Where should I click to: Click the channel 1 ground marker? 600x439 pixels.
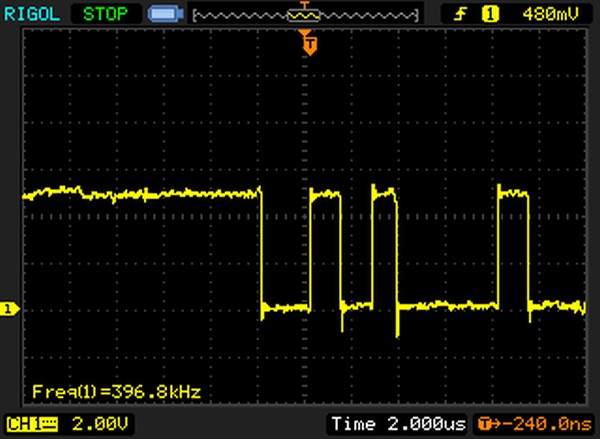(9, 309)
